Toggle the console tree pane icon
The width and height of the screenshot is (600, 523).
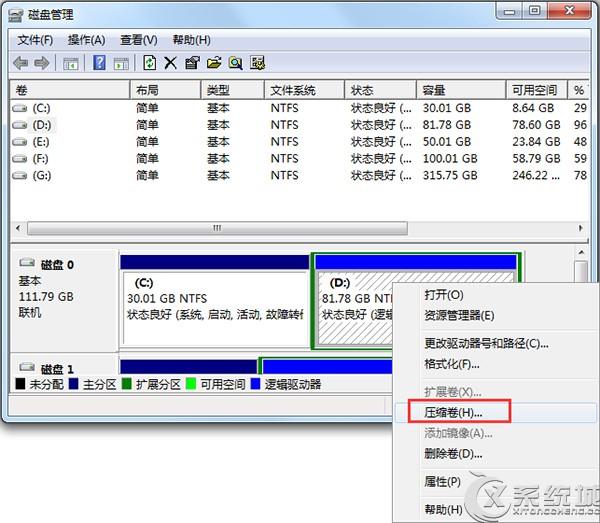coord(71,63)
